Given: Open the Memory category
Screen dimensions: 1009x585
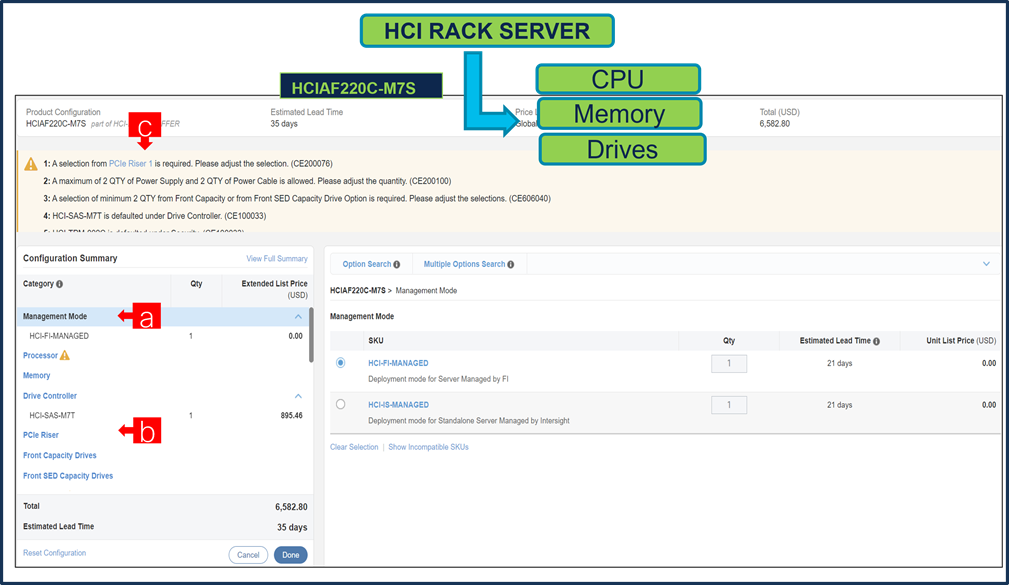Looking at the screenshot, I should [37, 376].
